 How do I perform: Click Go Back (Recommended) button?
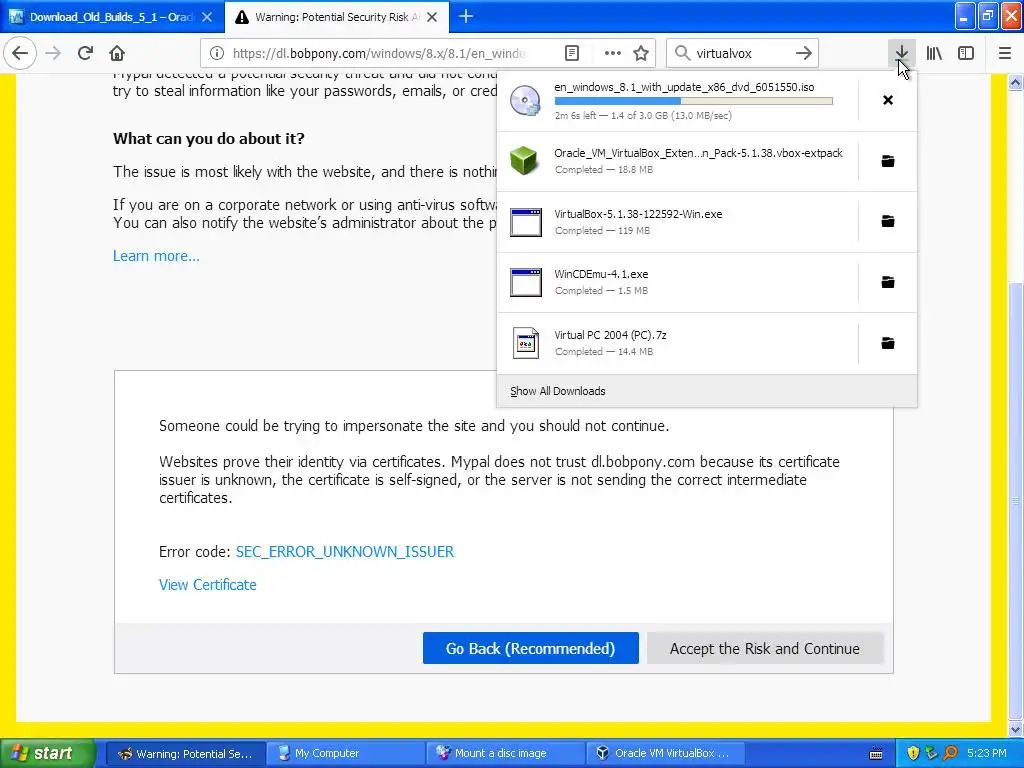coord(530,648)
